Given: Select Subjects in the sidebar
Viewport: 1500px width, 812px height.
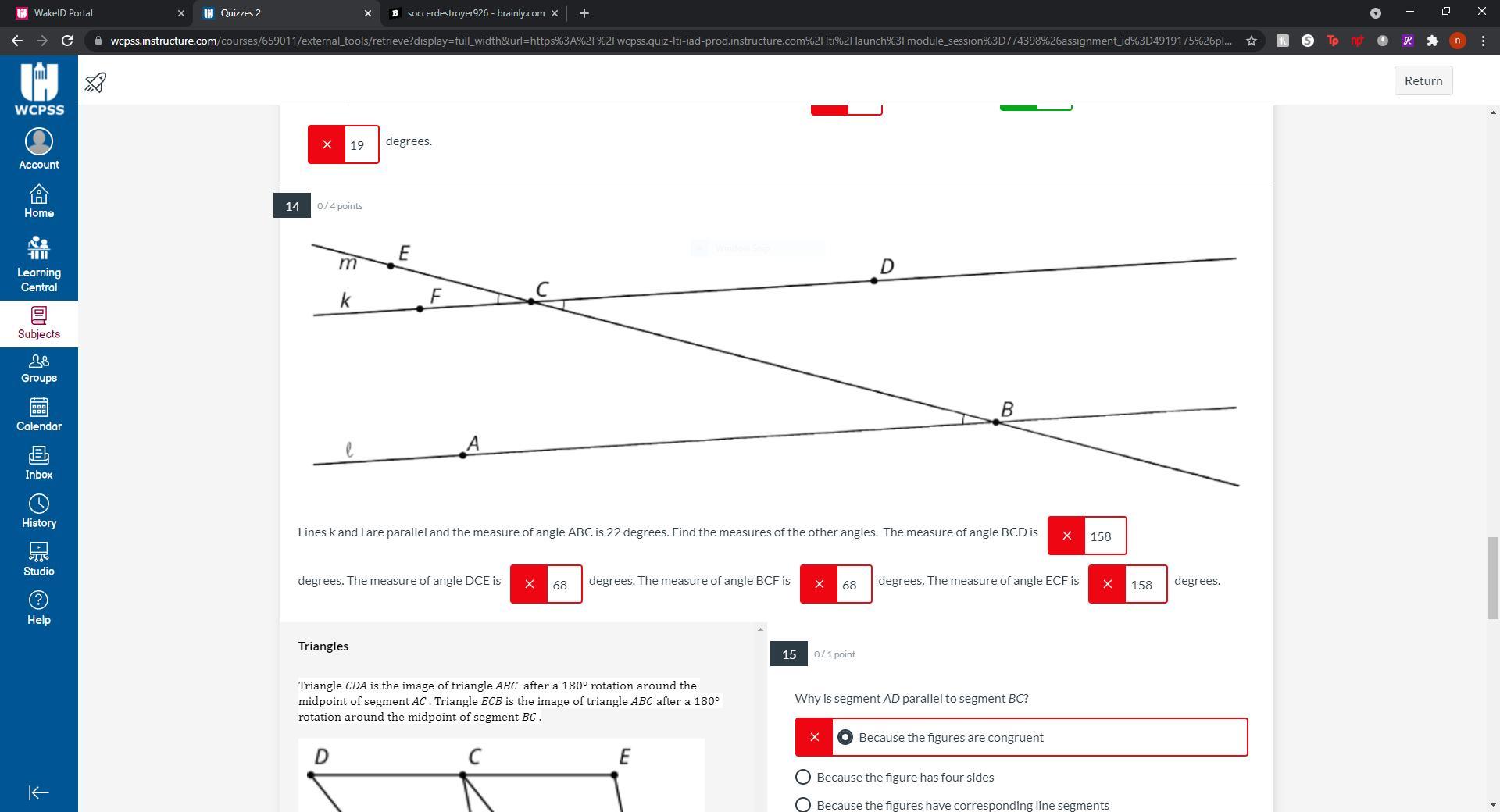Looking at the screenshot, I should click(x=38, y=323).
